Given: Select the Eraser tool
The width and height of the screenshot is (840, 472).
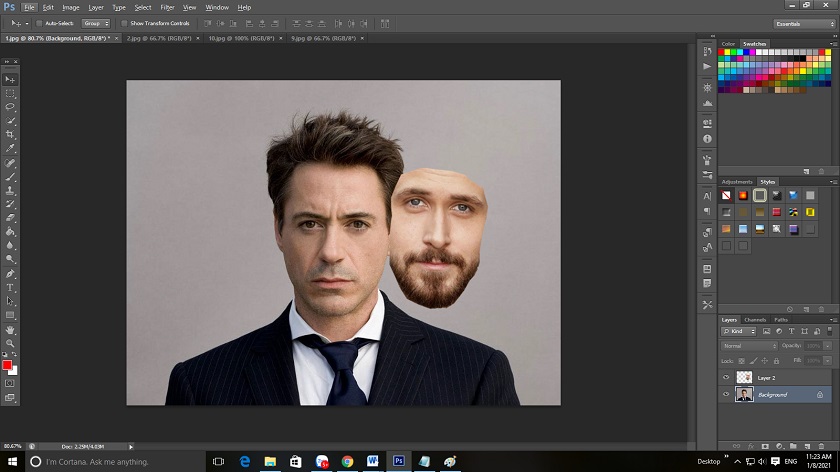Looking at the screenshot, I should tap(10, 218).
